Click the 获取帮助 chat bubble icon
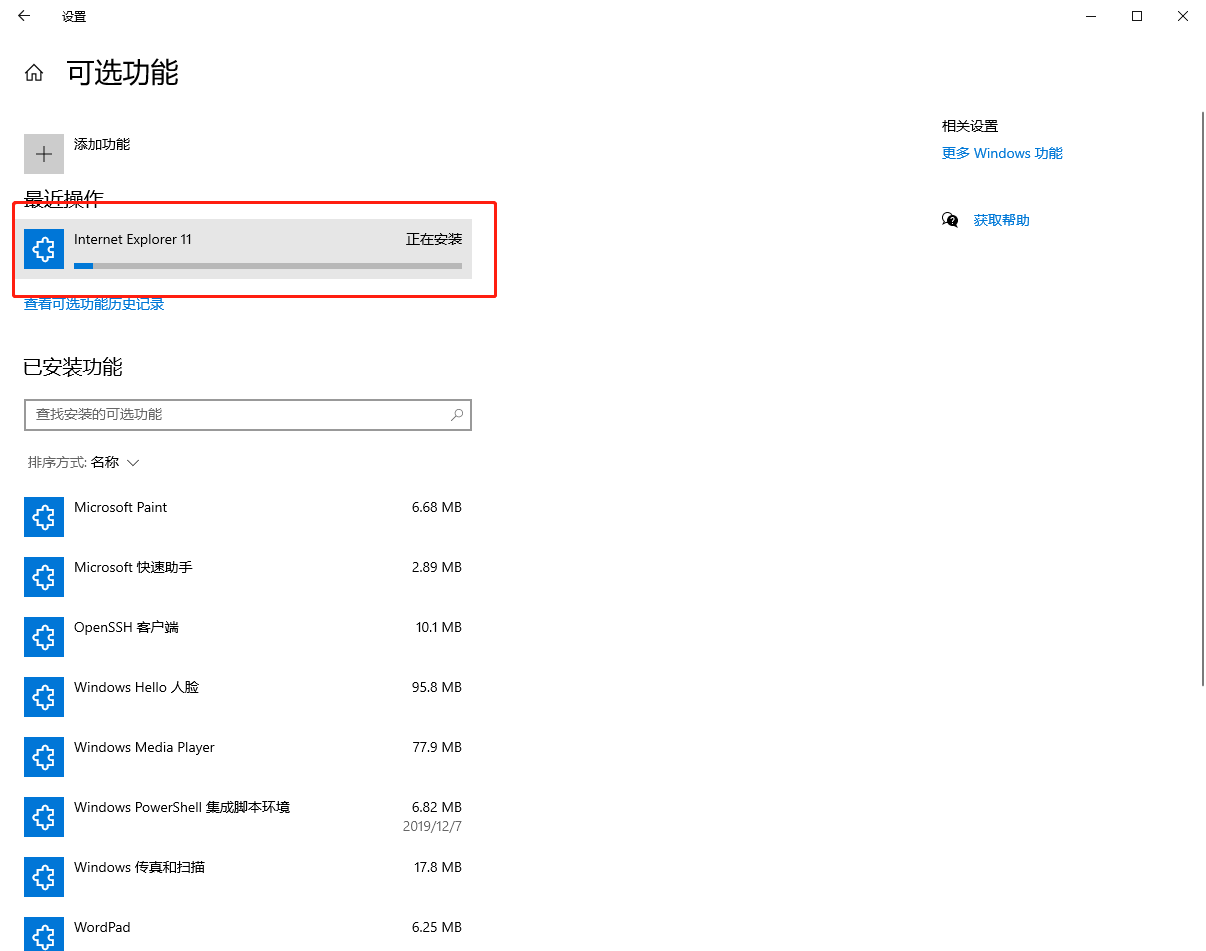Viewport: 1206px width, 951px height. click(x=950, y=220)
